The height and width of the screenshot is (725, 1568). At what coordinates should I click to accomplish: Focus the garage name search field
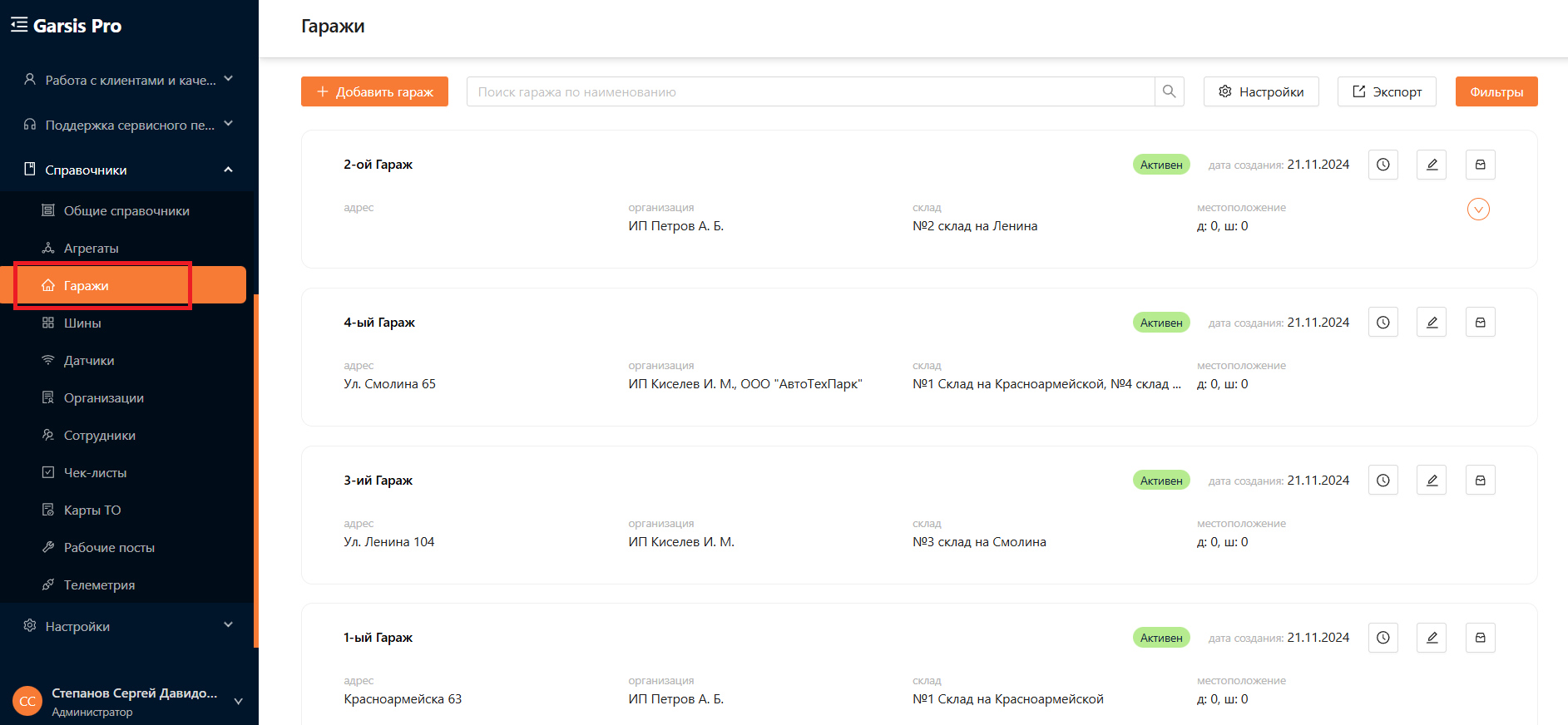(x=811, y=91)
